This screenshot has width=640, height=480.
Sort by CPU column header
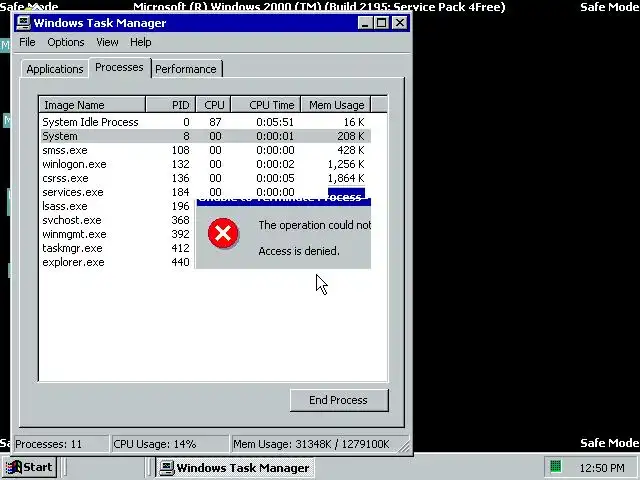point(213,105)
